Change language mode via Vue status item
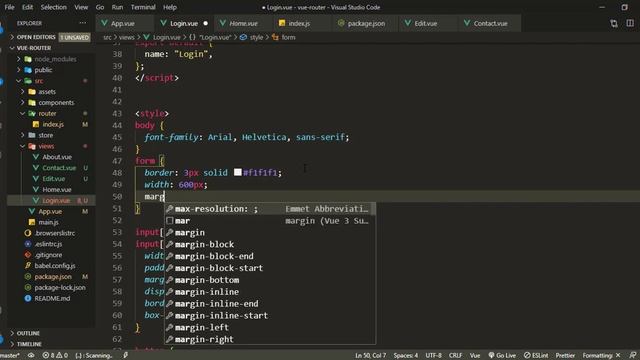This screenshot has width=640, height=360. 475,356
